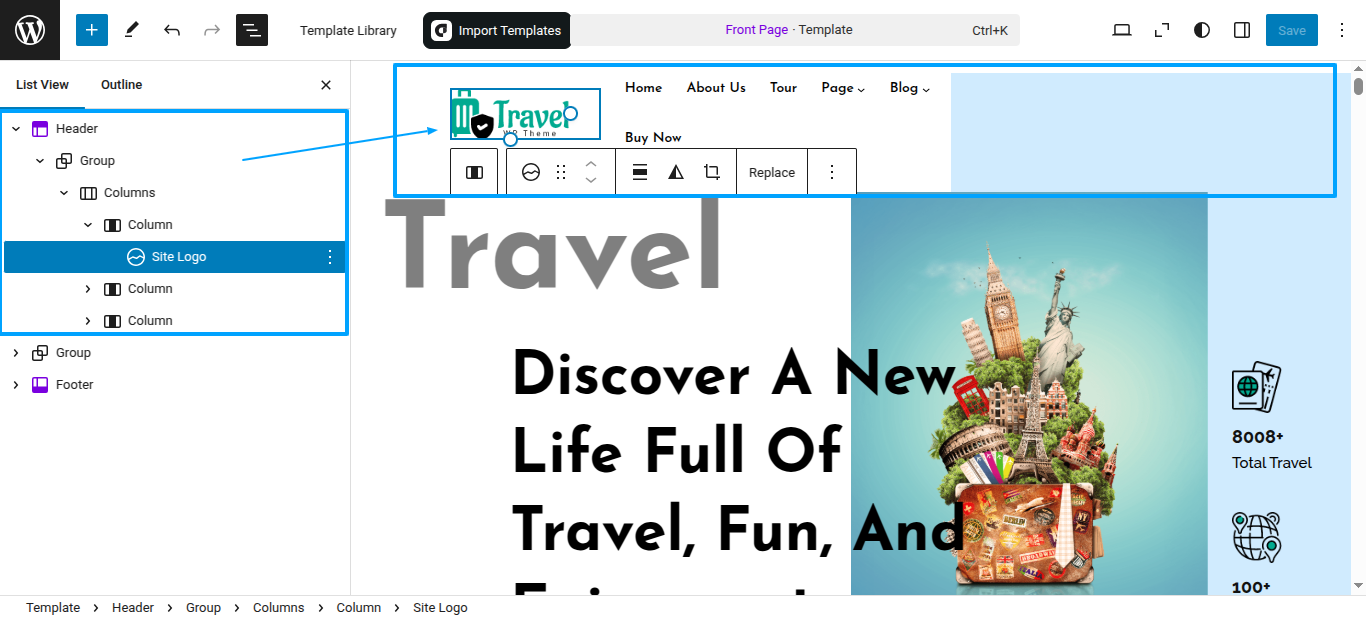Switch to the Outline tab
Screen dimensions: 1366x620
[122, 85]
